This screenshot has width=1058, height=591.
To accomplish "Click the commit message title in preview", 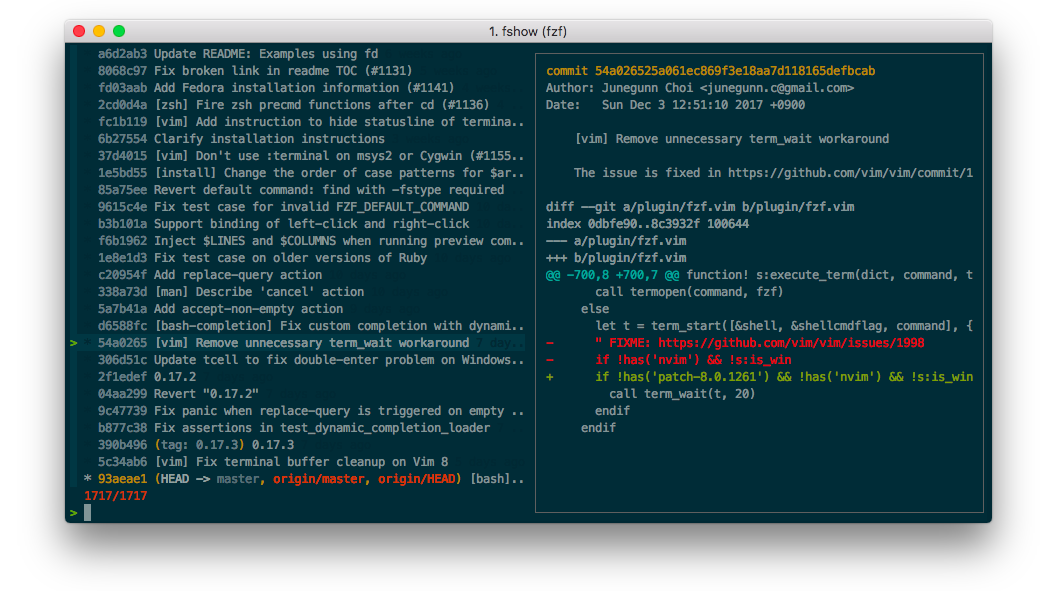I will 731,139.
